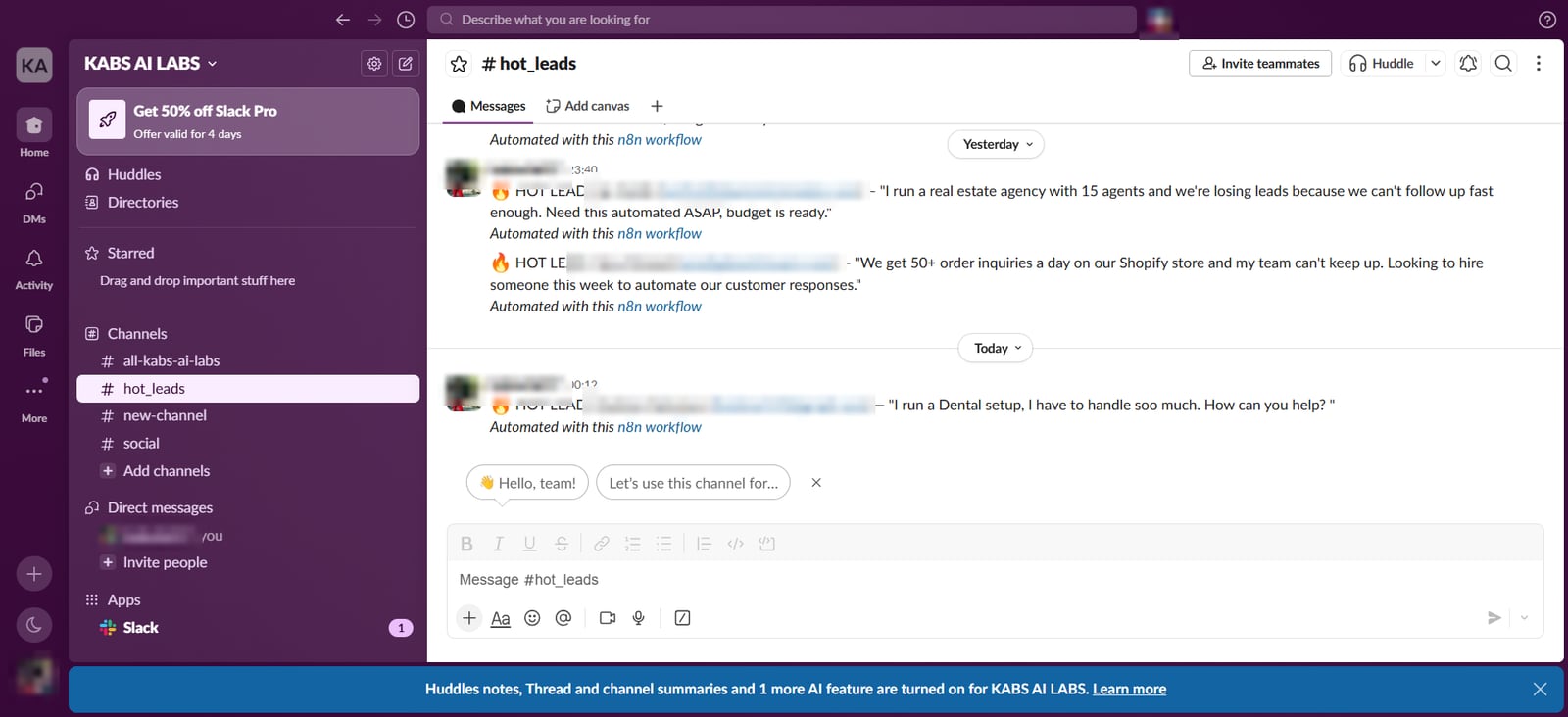The height and width of the screenshot is (717, 1568).
Task: Open Activity in the left rail
Action: [x=34, y=269]
